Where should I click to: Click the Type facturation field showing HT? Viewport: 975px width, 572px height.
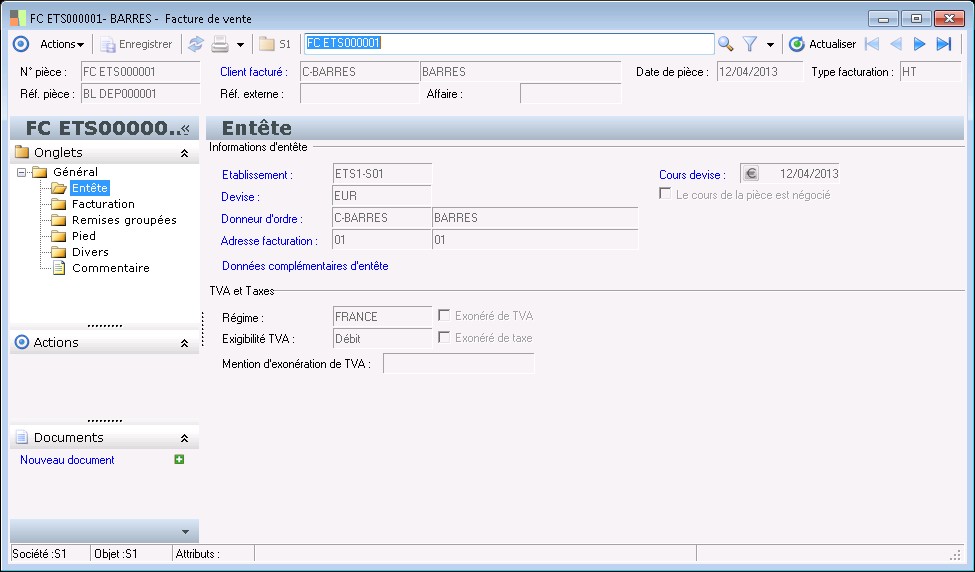[930, 72]
